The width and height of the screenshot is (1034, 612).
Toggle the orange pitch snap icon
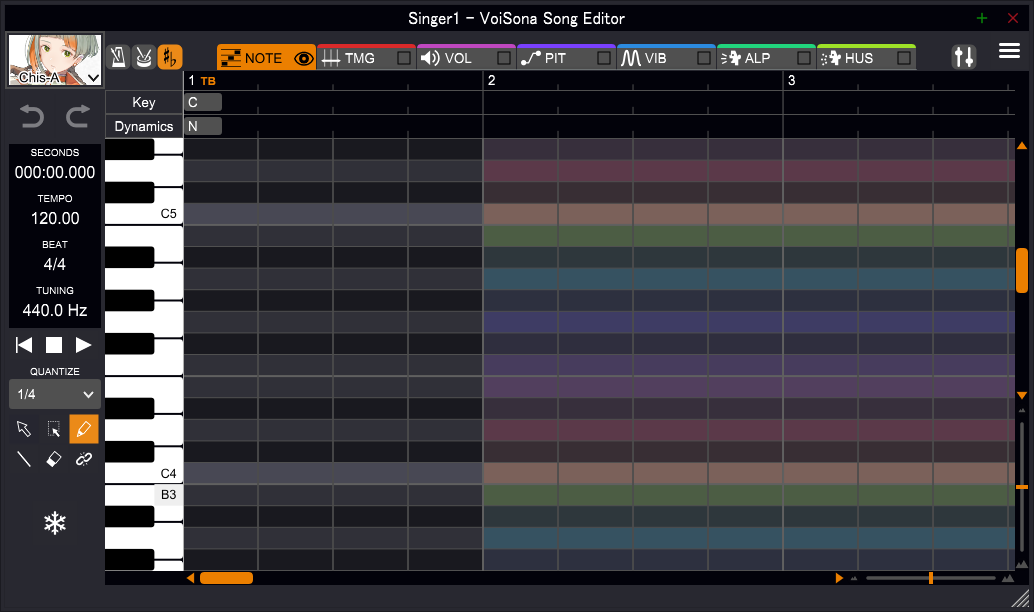click(x=169, y=57)
